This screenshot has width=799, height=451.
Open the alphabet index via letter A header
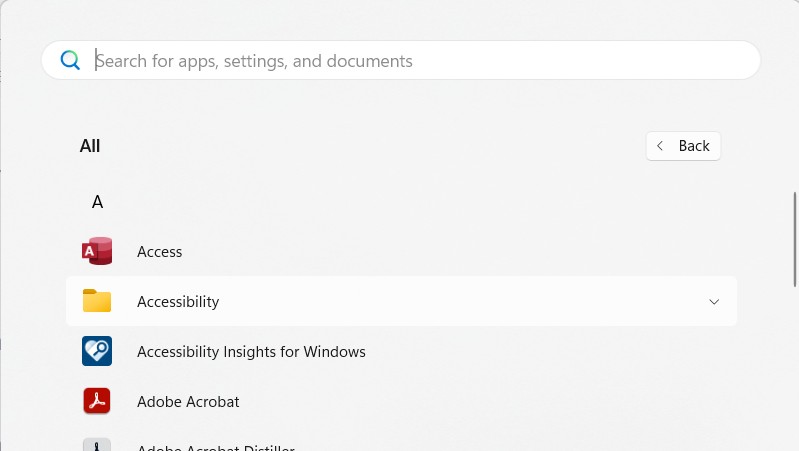(x=97, y=202)
